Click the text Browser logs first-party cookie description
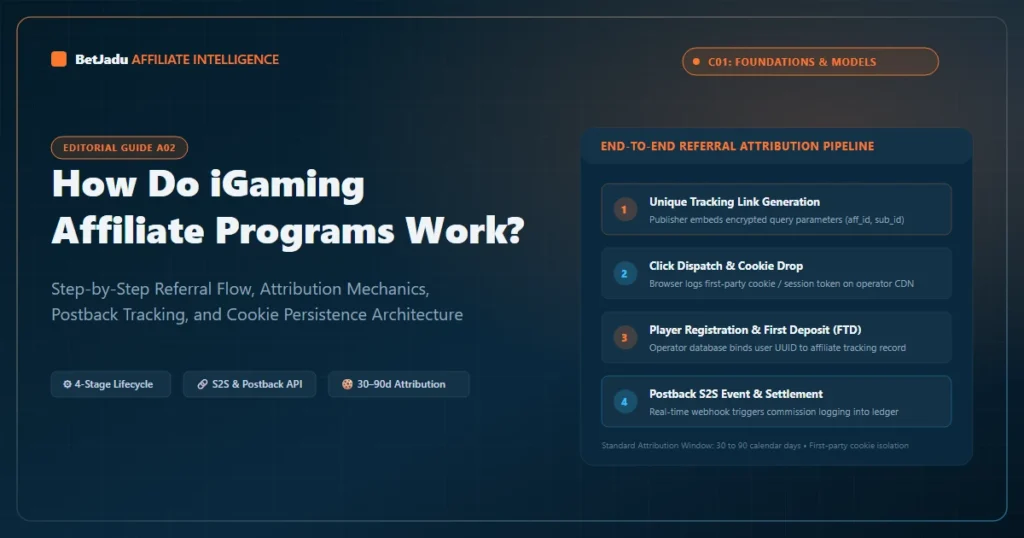 coord(781,283)
